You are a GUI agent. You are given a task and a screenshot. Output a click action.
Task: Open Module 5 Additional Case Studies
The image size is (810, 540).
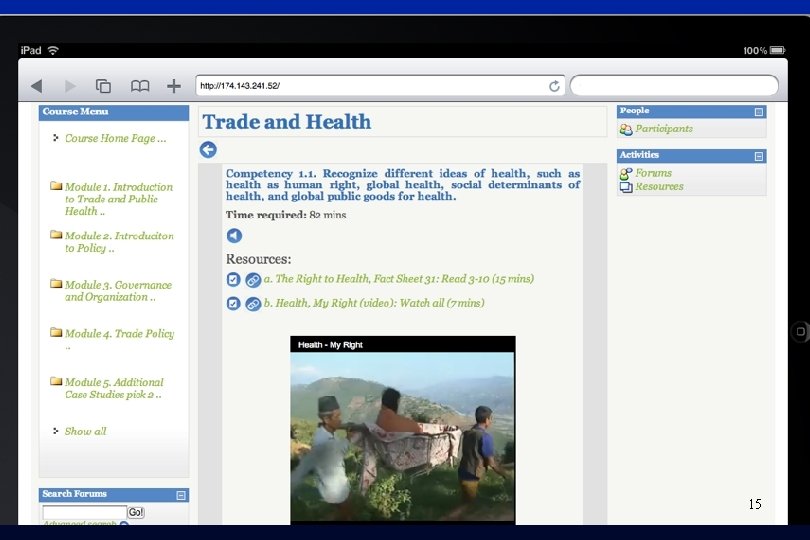pyautogui.click(x=114, y=388)
